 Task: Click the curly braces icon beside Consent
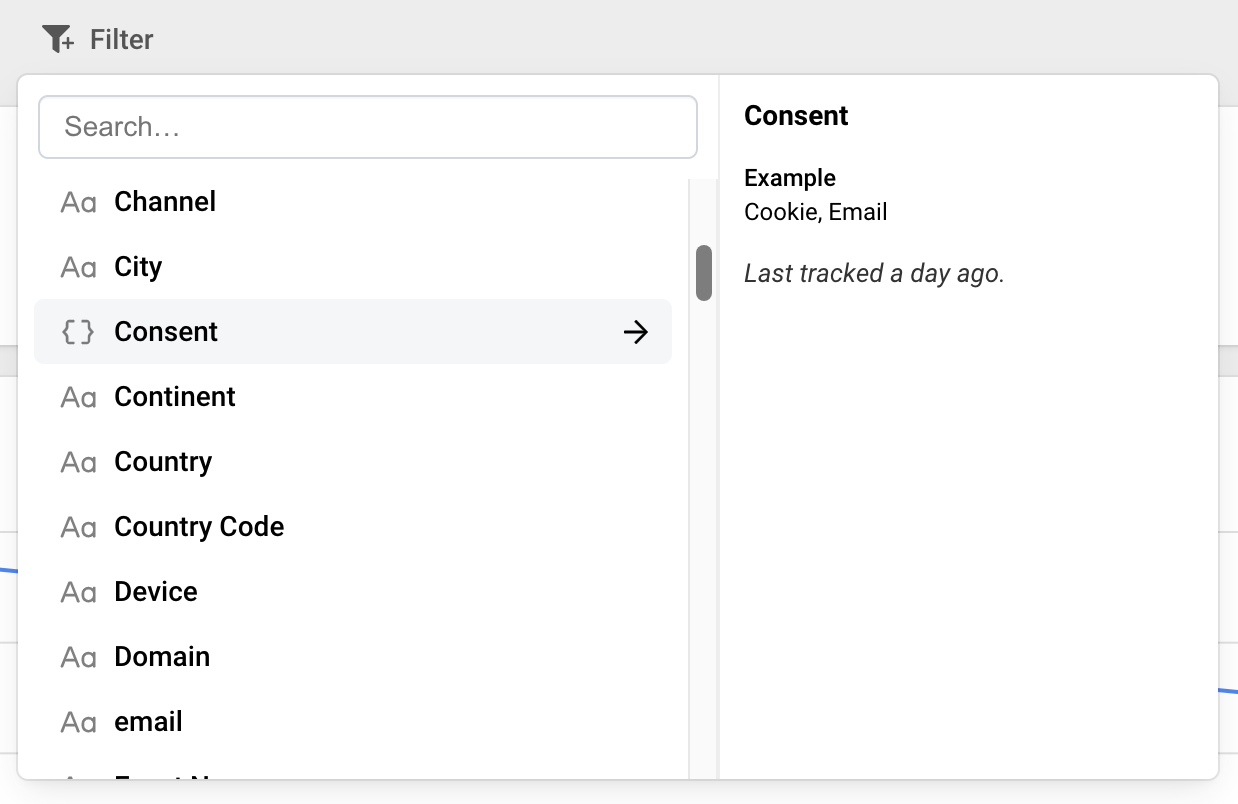78,332
